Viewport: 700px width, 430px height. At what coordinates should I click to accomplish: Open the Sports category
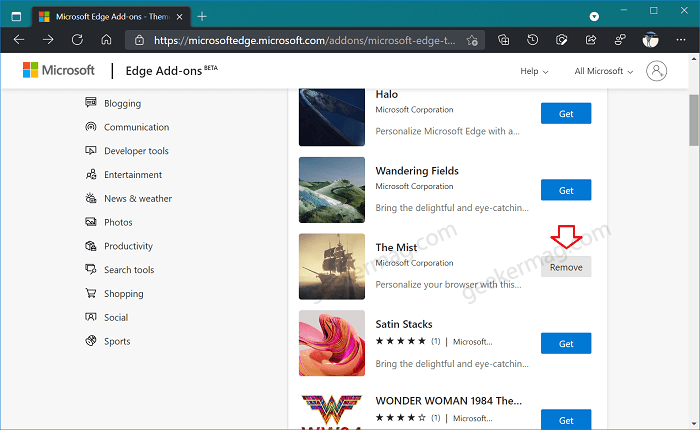[117, 342]
